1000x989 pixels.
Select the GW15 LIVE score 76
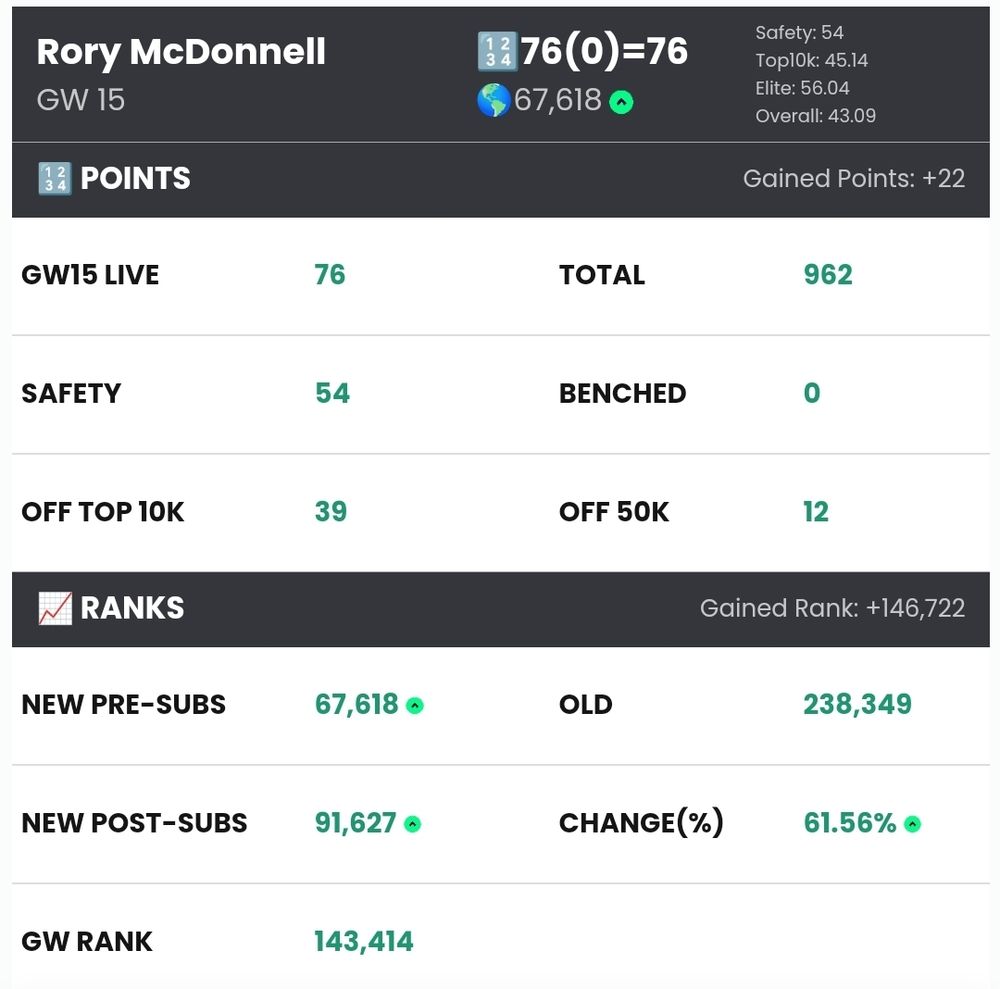pyautogui.click(x=330, y=275)
